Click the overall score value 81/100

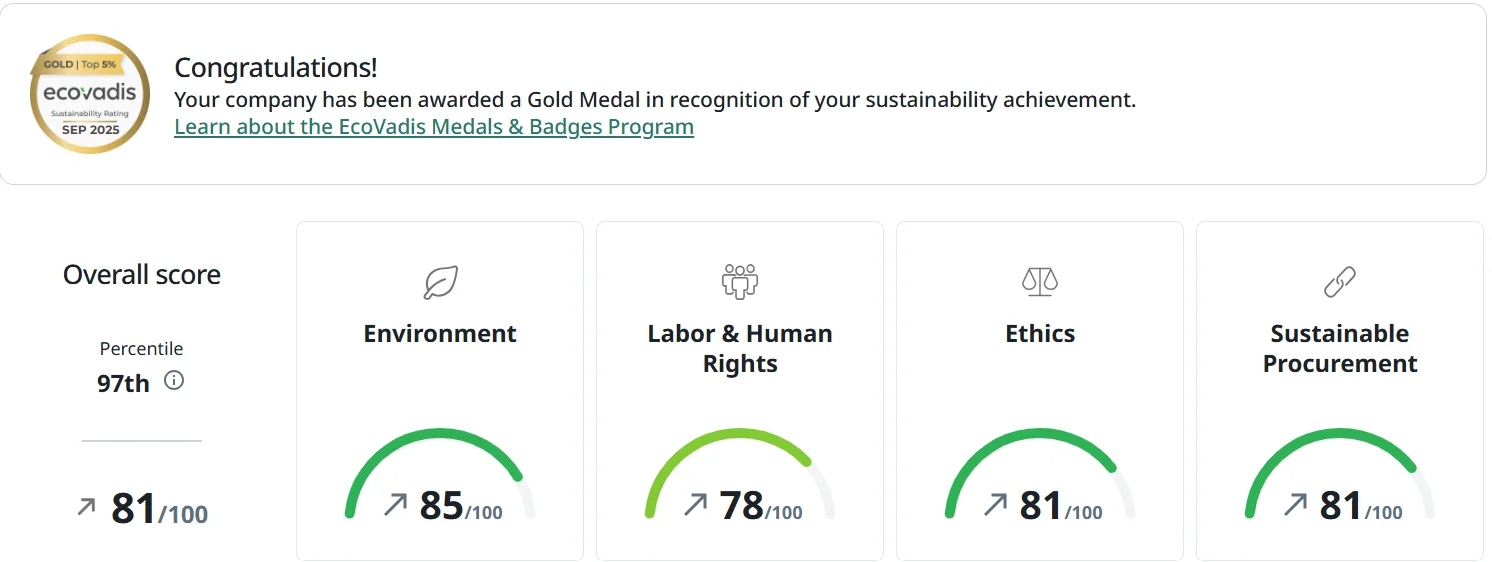[x=159, y=509]
